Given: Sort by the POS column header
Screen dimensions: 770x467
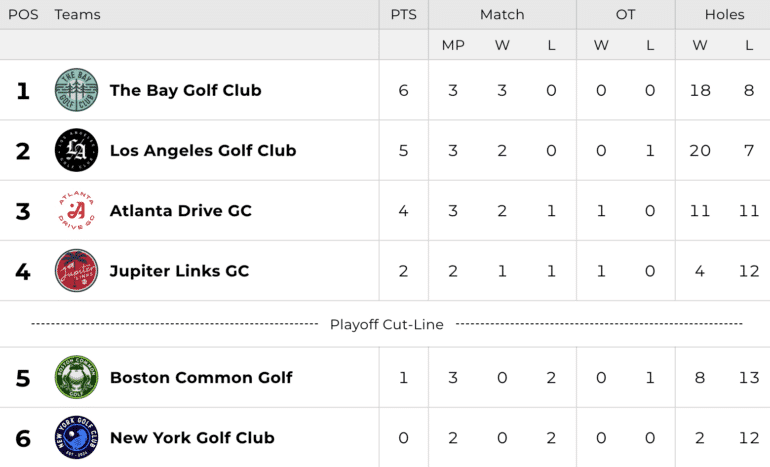Looking at the screenshot, I should [x=23, y=15].
